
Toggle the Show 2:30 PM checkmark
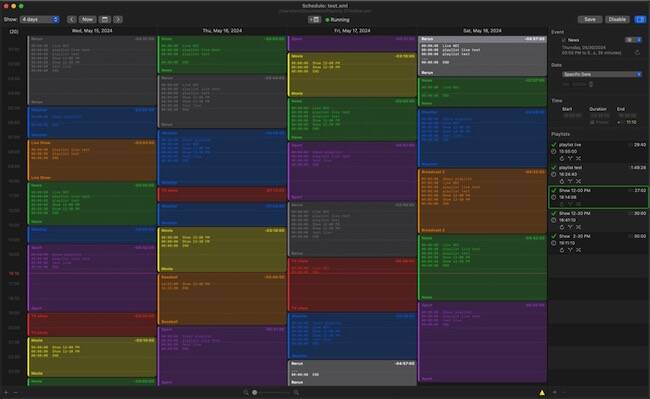[554, 236]
